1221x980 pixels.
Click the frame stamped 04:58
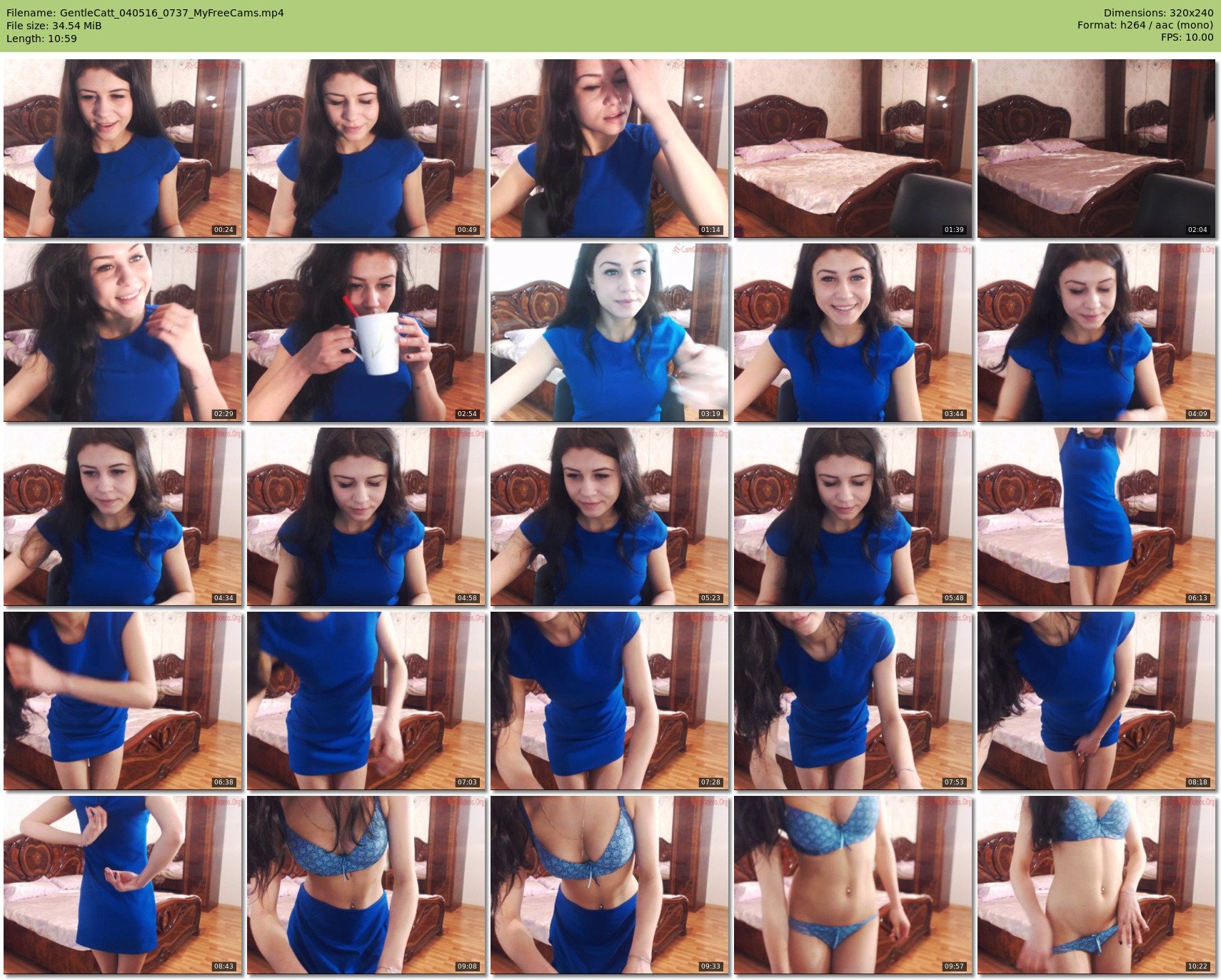pos(366,517)
